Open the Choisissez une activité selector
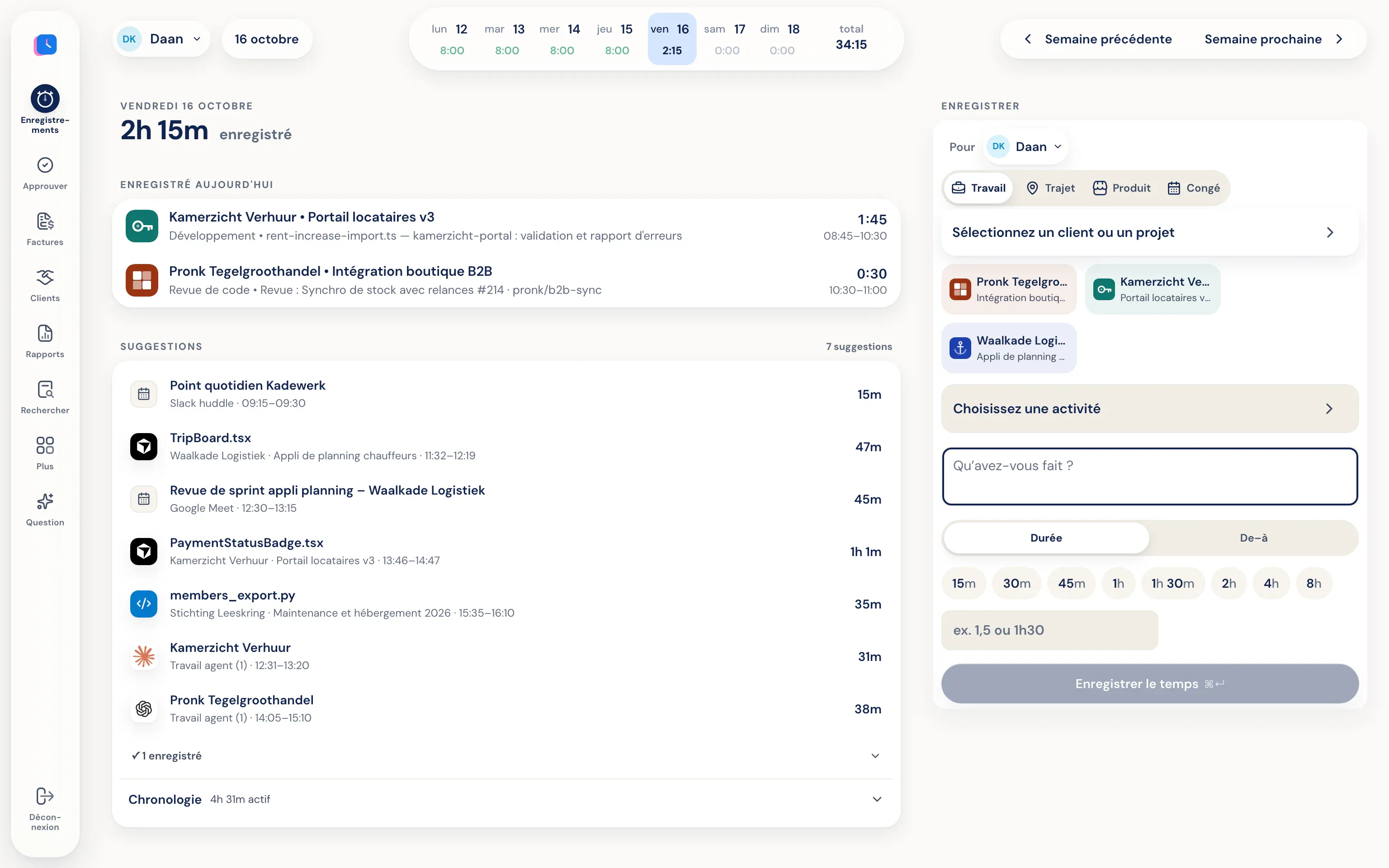This screenshot has width=1389, height=868. 1150,409
